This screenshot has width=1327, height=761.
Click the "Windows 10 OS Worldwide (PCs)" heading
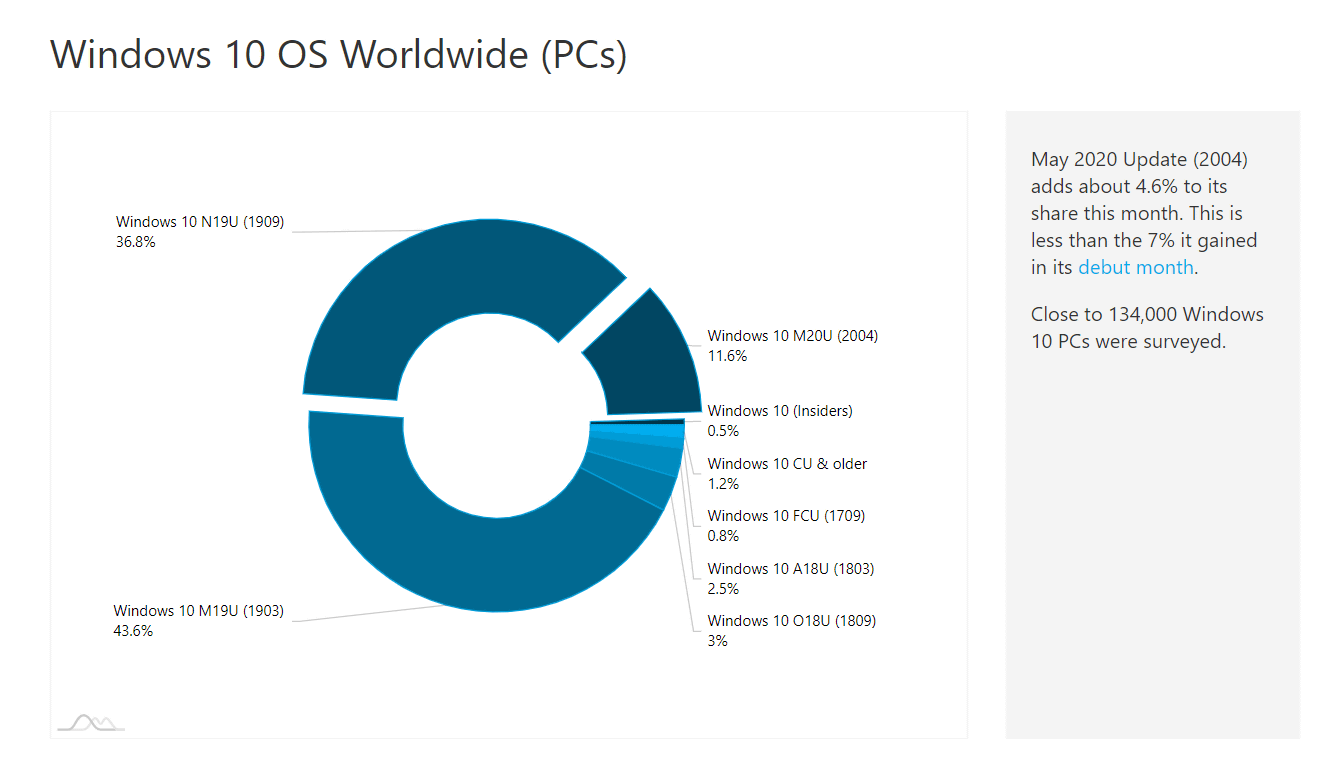pos(338,54)
